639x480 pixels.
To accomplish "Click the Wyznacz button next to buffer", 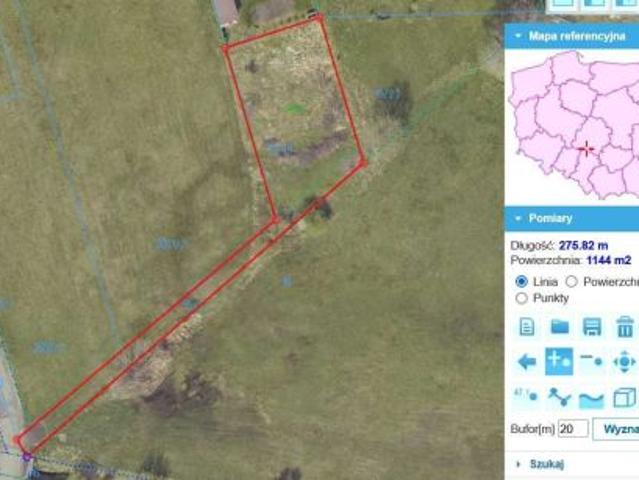I will (616, 429).
